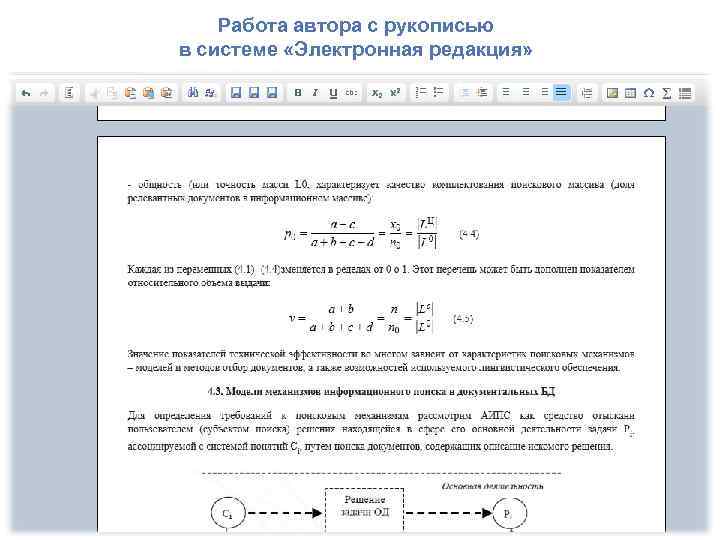Screen dimensions: 720x540
Task: Align text to the left
Action: 506,92
